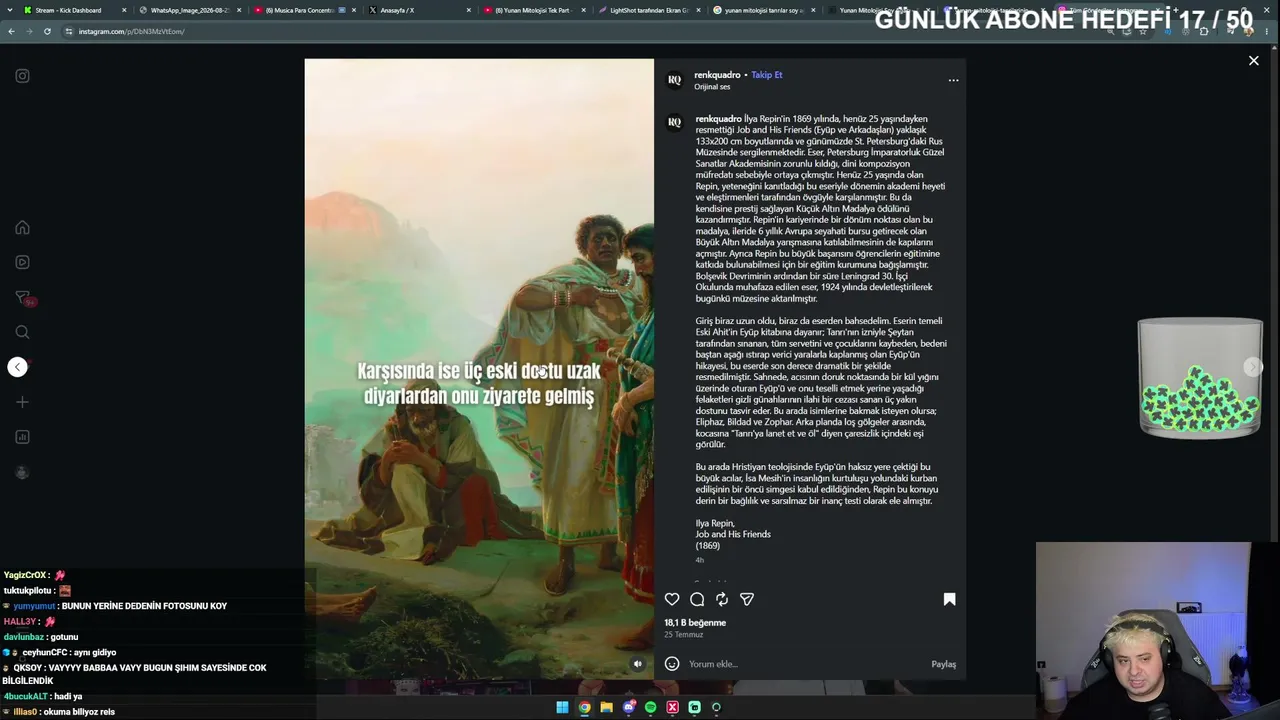
Task: Switch to the WhatsApp_Image browser tab
Action: click(x=190, y=10)
